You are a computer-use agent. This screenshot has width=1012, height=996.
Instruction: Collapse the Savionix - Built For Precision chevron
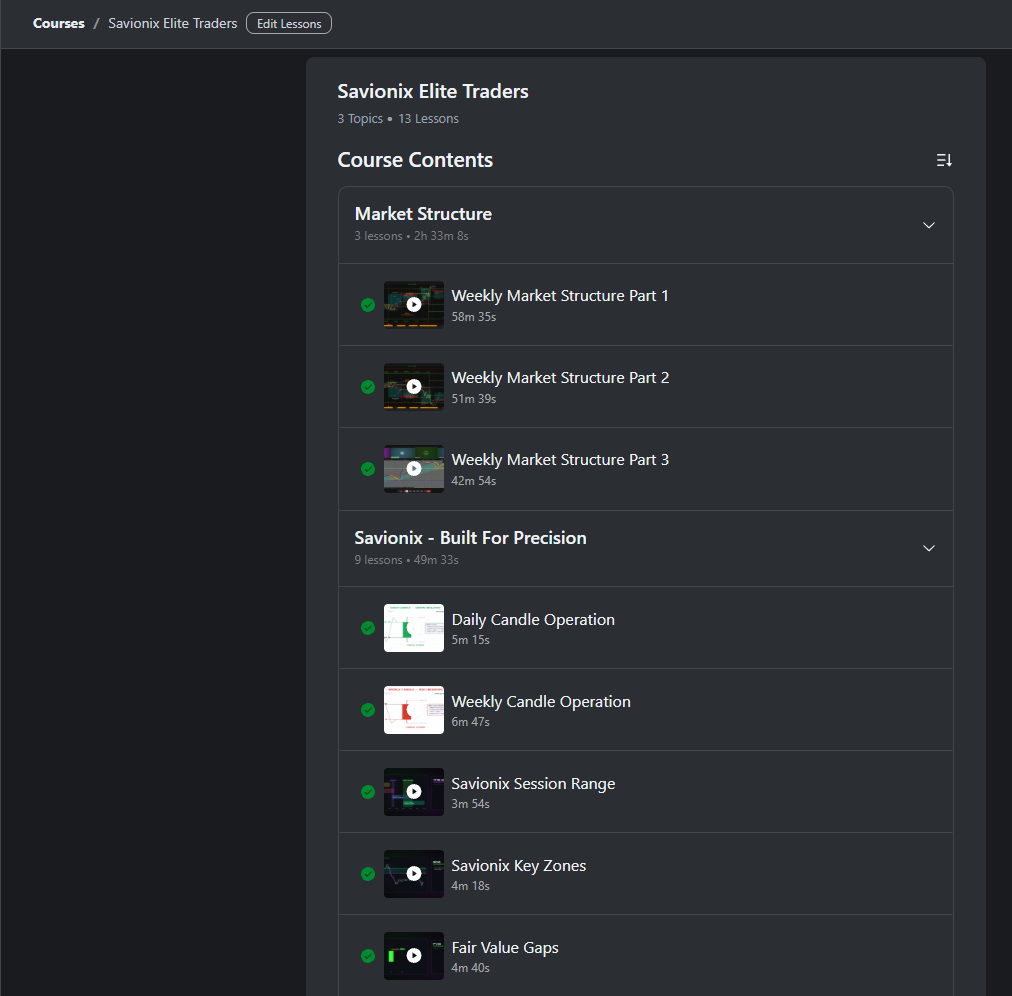[x=928, y=548]
